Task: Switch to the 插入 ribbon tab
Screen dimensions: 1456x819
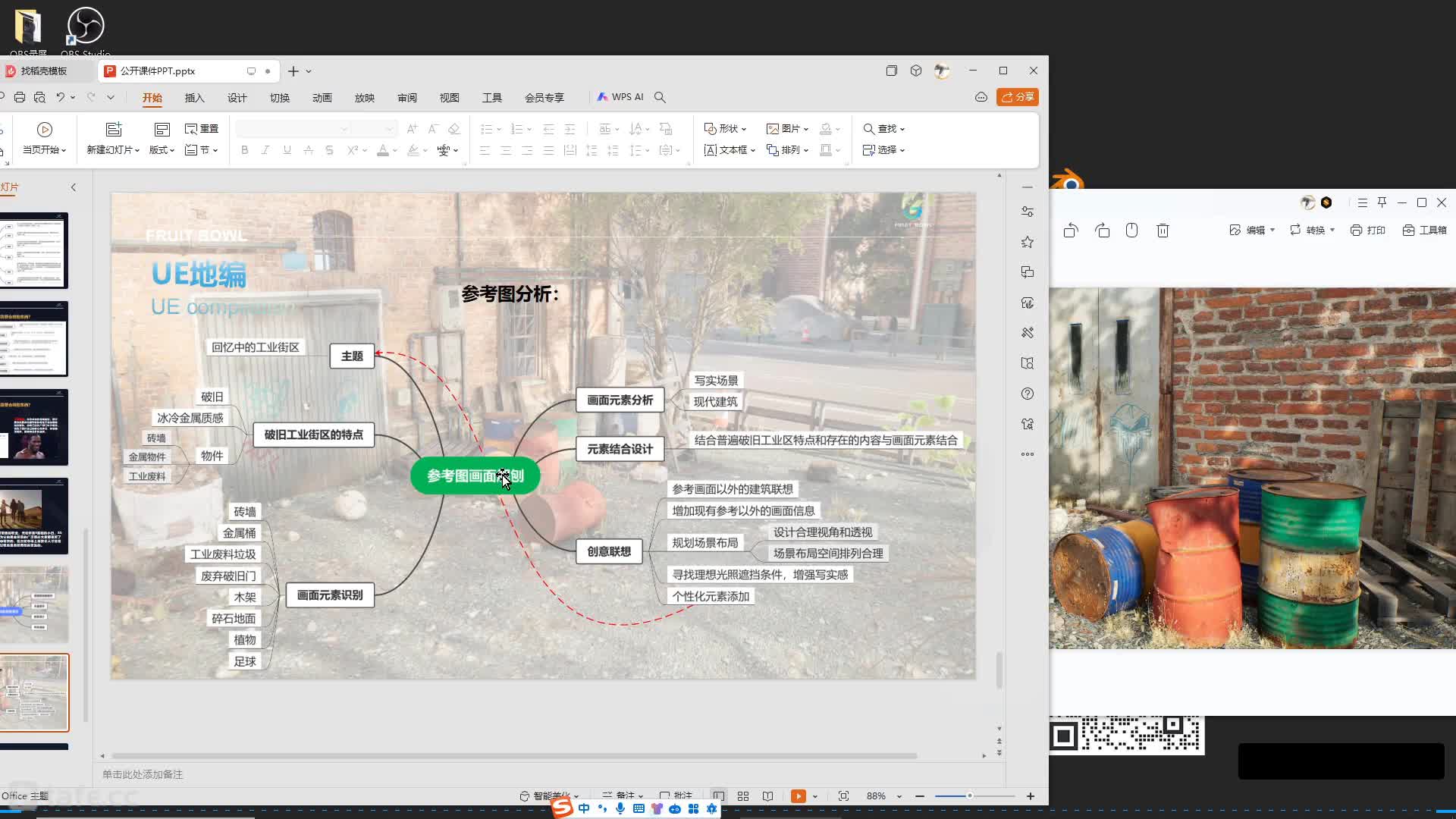Action: pyautogui.click(x=194, y=98)
